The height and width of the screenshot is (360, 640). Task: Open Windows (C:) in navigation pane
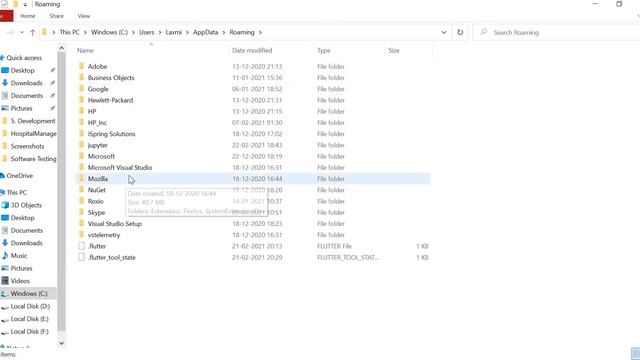click(29, 293)
